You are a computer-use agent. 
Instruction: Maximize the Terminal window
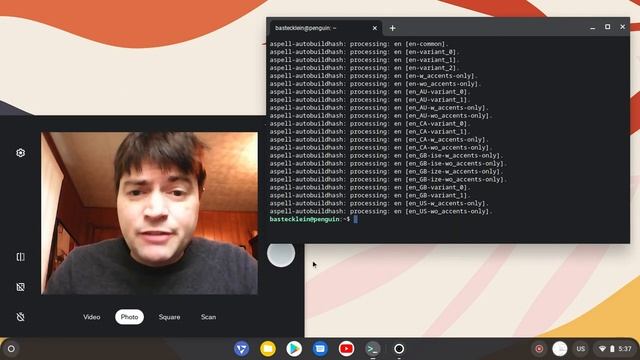[607, 27]
